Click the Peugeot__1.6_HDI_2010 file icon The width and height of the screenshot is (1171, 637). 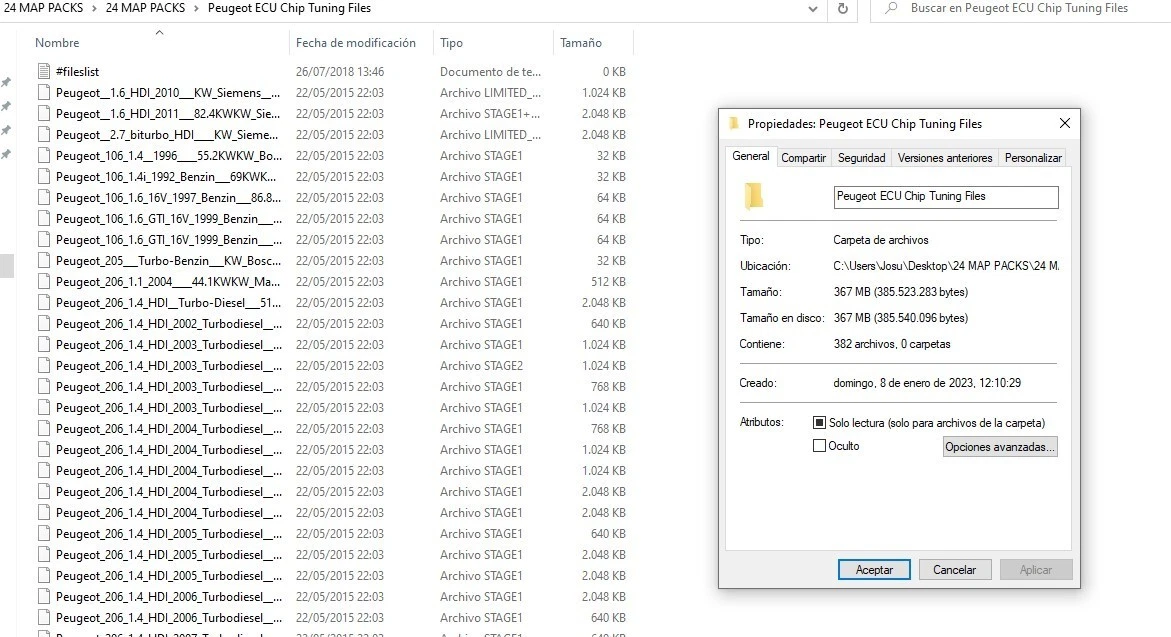[x=44, y=93]
